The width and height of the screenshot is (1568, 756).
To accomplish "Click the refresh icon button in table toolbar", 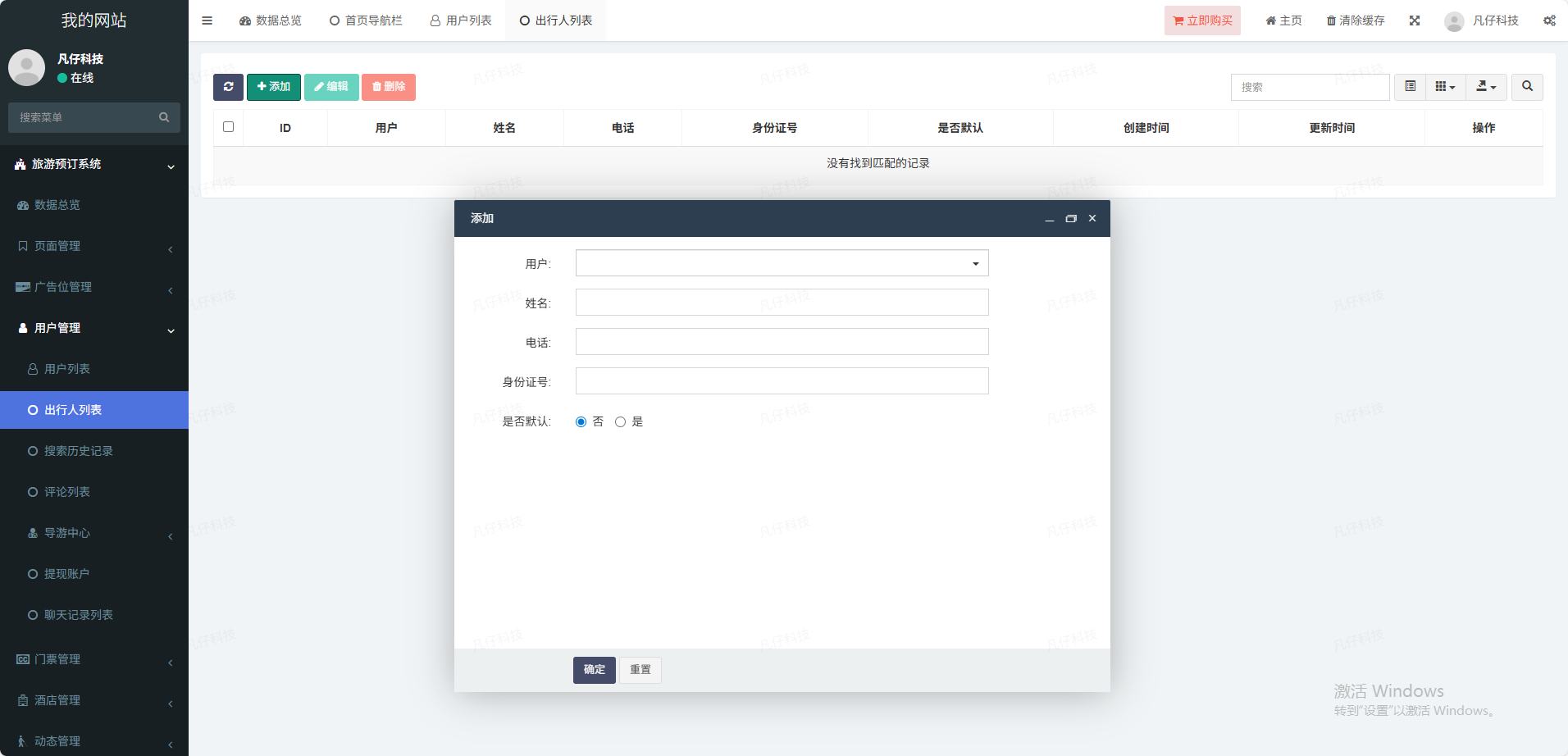I will pyautogui.click(x=228, y=87).
